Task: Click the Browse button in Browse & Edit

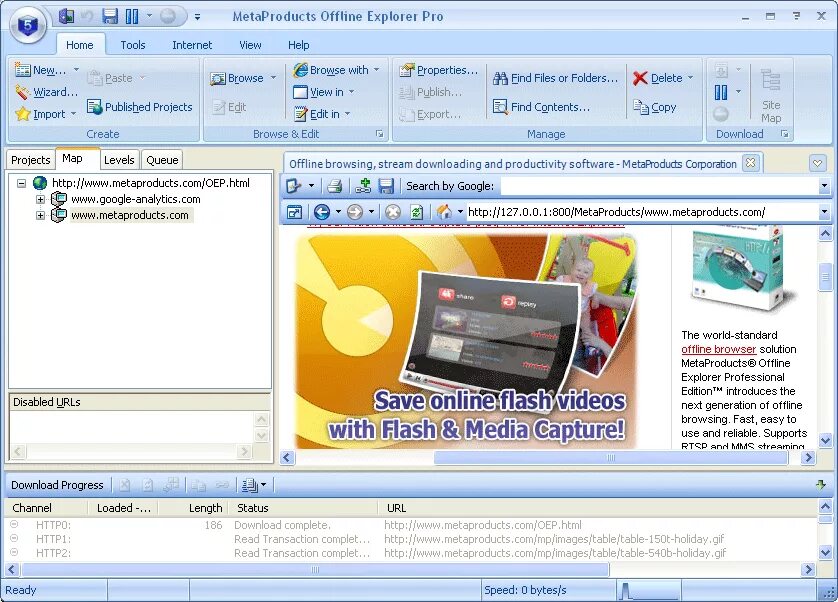Action: (x=237, y=78)
